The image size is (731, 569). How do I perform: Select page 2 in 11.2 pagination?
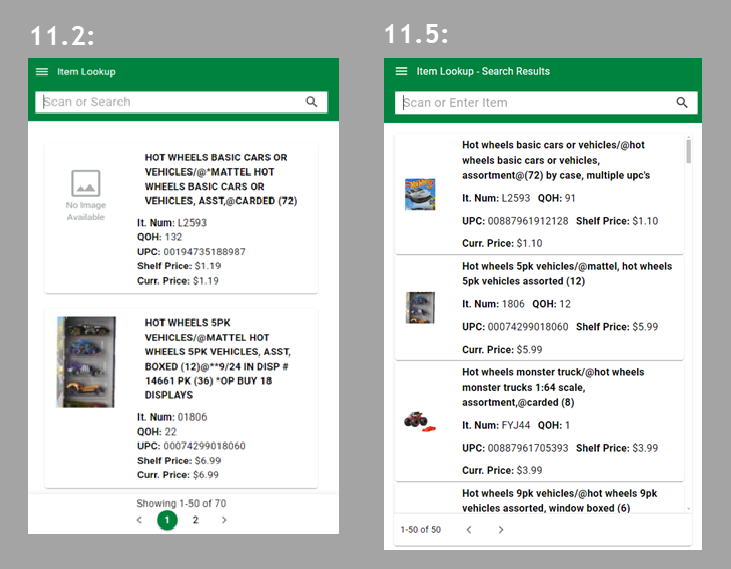(196, 520)
